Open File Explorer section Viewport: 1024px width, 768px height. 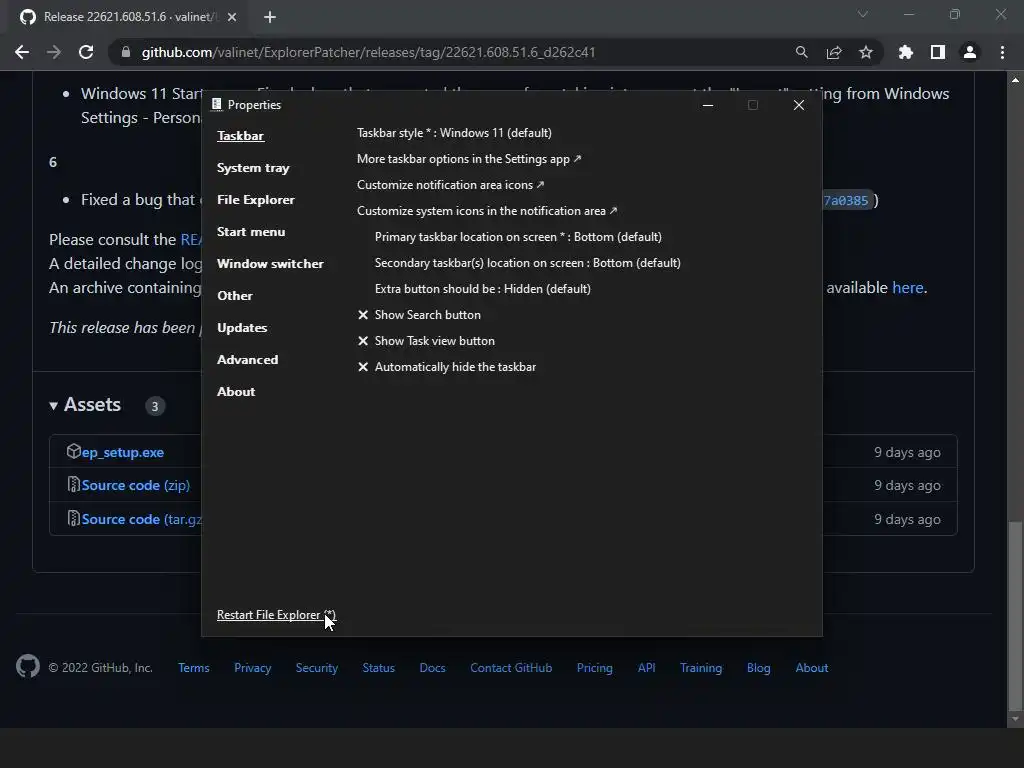pyautogui.click(x=255, y=200)
